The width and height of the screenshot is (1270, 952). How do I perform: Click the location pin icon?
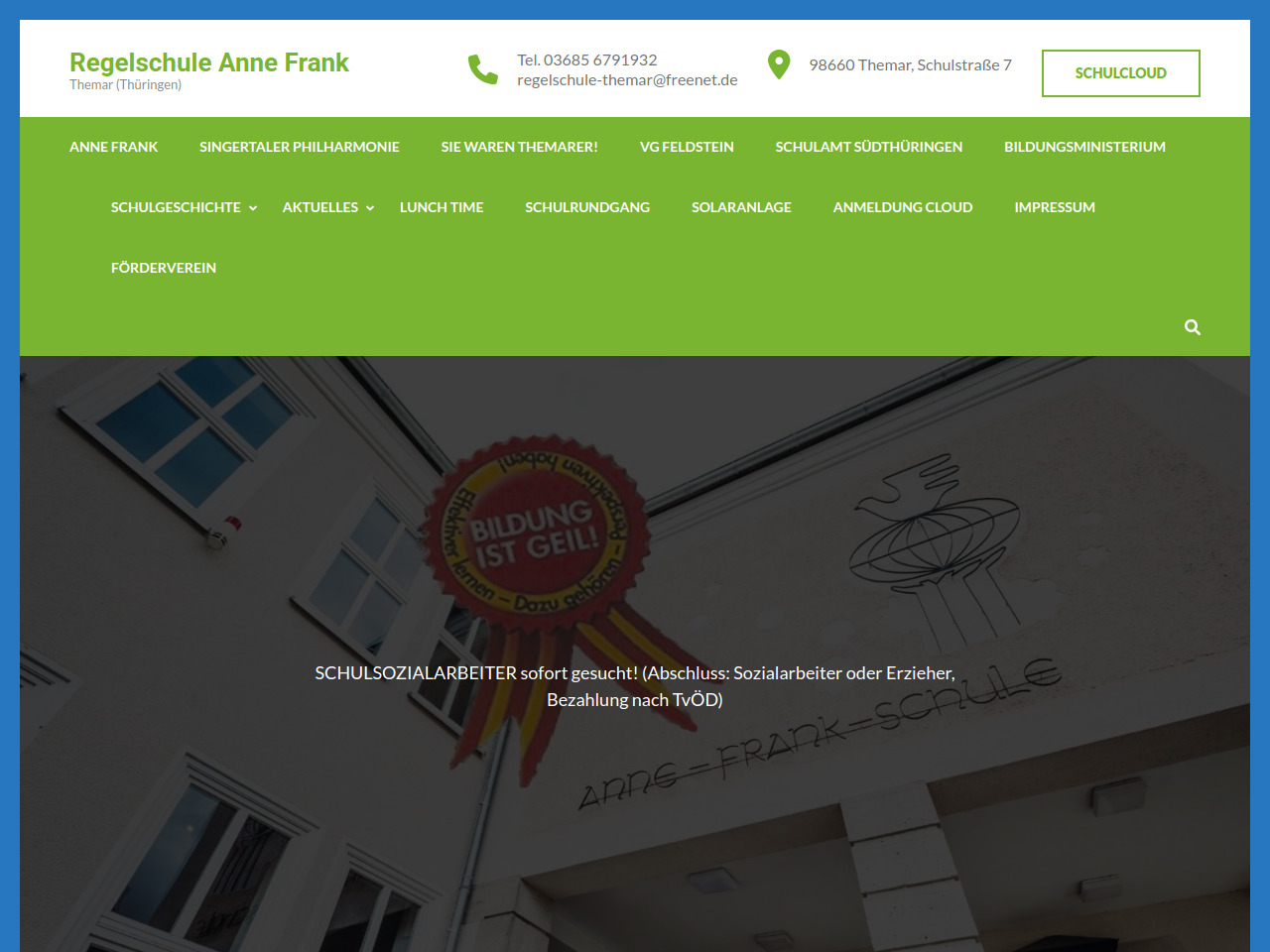tap(779, 65)
